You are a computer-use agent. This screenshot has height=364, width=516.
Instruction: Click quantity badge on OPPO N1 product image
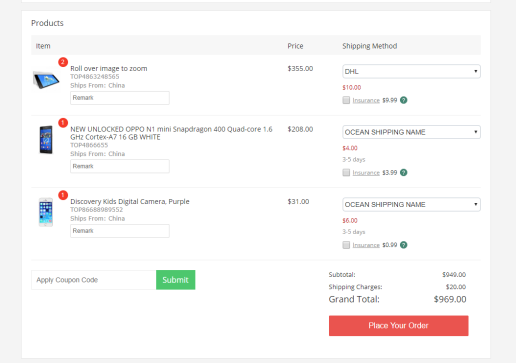[63, 123]
